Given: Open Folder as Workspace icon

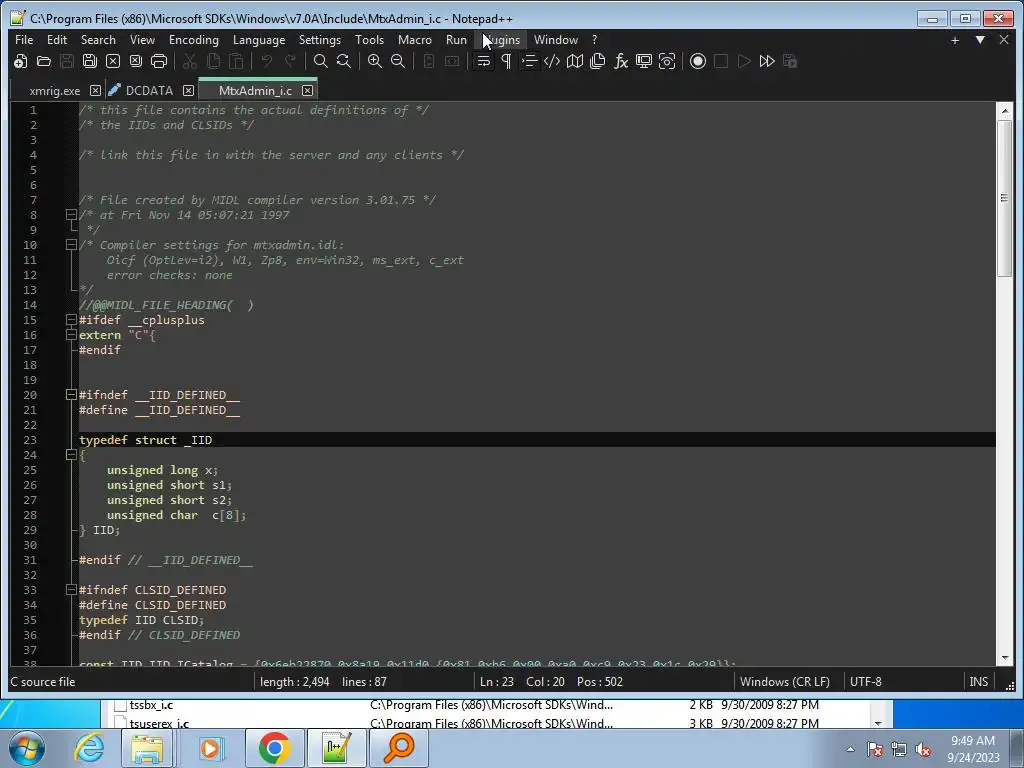Looking at the screenshot, I should pos(644,61).
